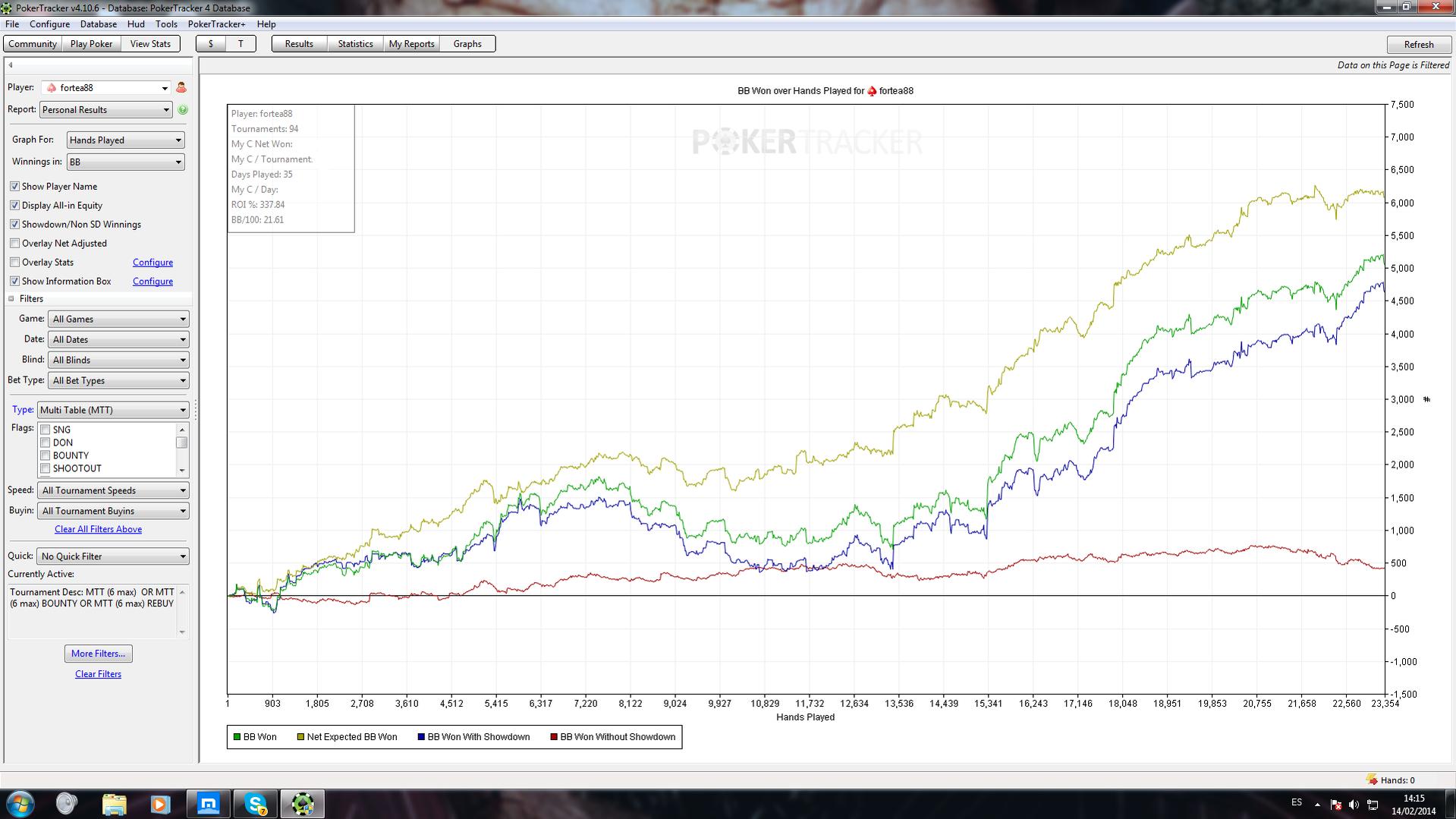Check the SHOOTOUT flag checkbox
This screenshot has width=1456, height=819.
tap(45, 468)
